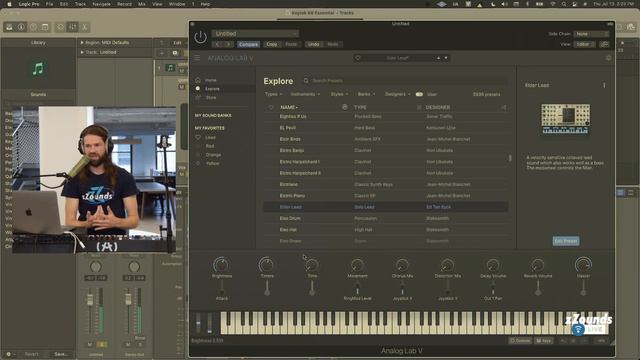Click the Edit Preset button
This screenshot has height=360, width=640.
(566, 241)
